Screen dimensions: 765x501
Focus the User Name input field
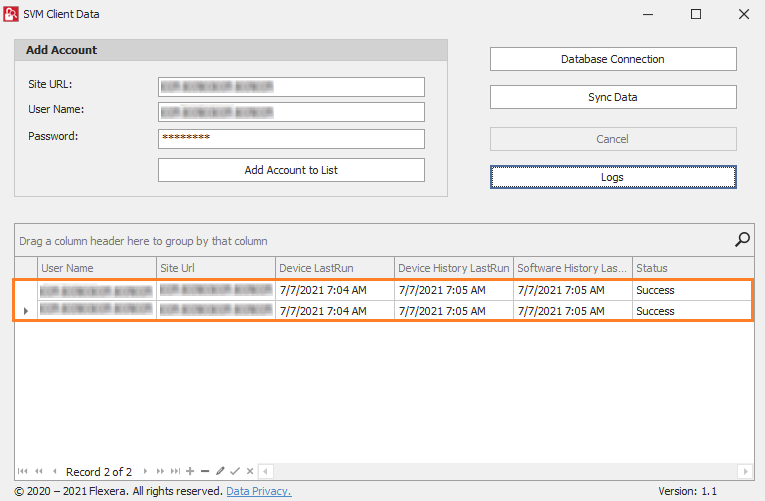point(291,112)
